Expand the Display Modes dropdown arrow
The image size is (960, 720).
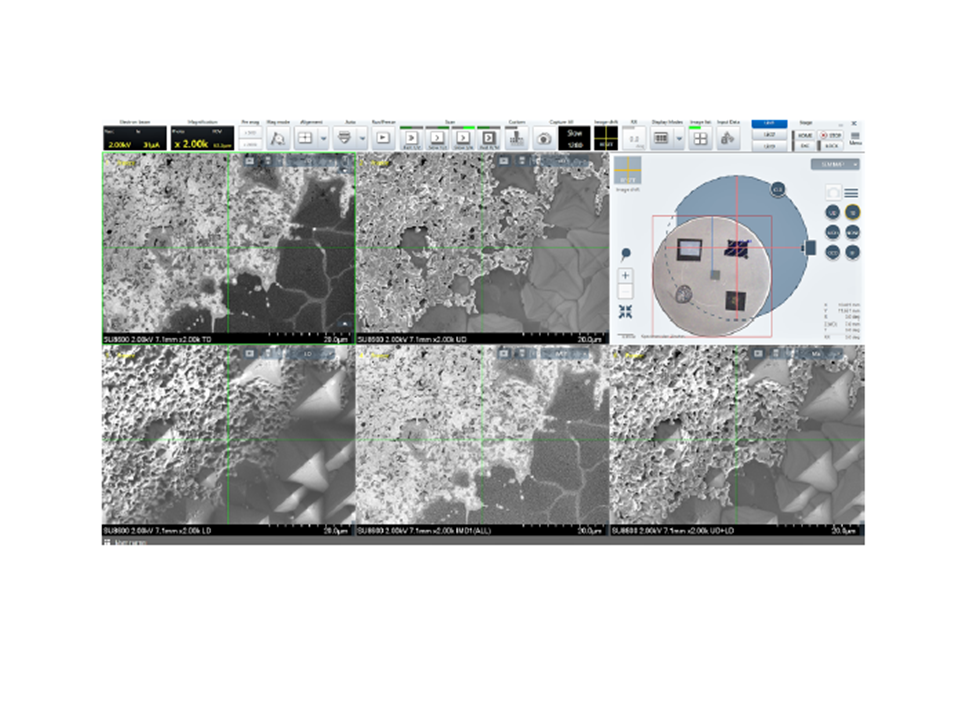pyautogui.click(x=679, y=139)
